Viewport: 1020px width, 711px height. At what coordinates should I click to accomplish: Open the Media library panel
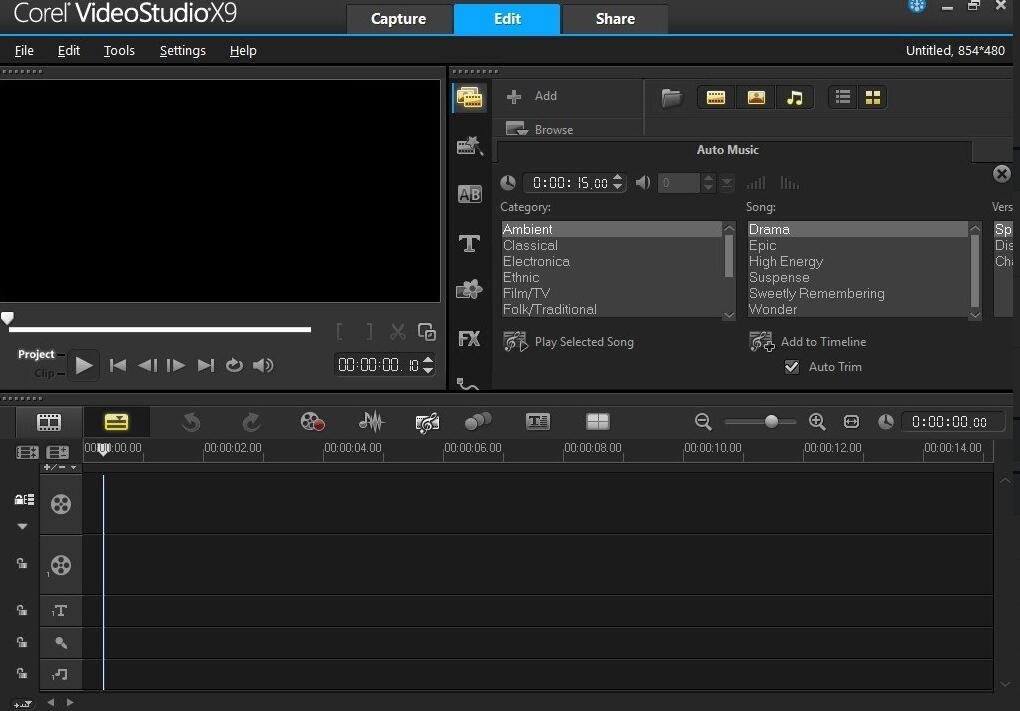point(469,97)
